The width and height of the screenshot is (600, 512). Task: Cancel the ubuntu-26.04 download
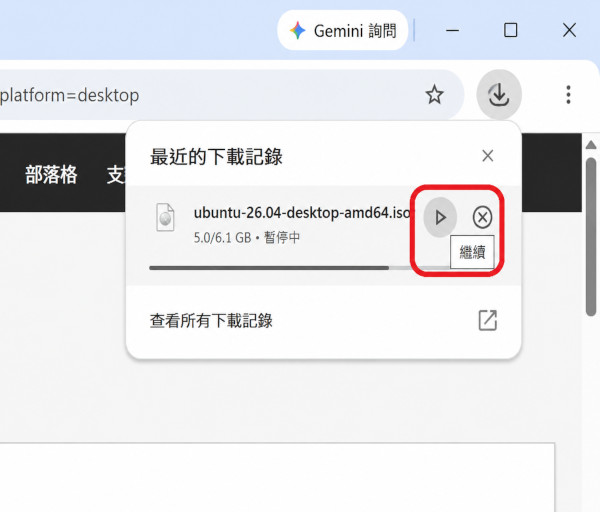coord(482,217)
